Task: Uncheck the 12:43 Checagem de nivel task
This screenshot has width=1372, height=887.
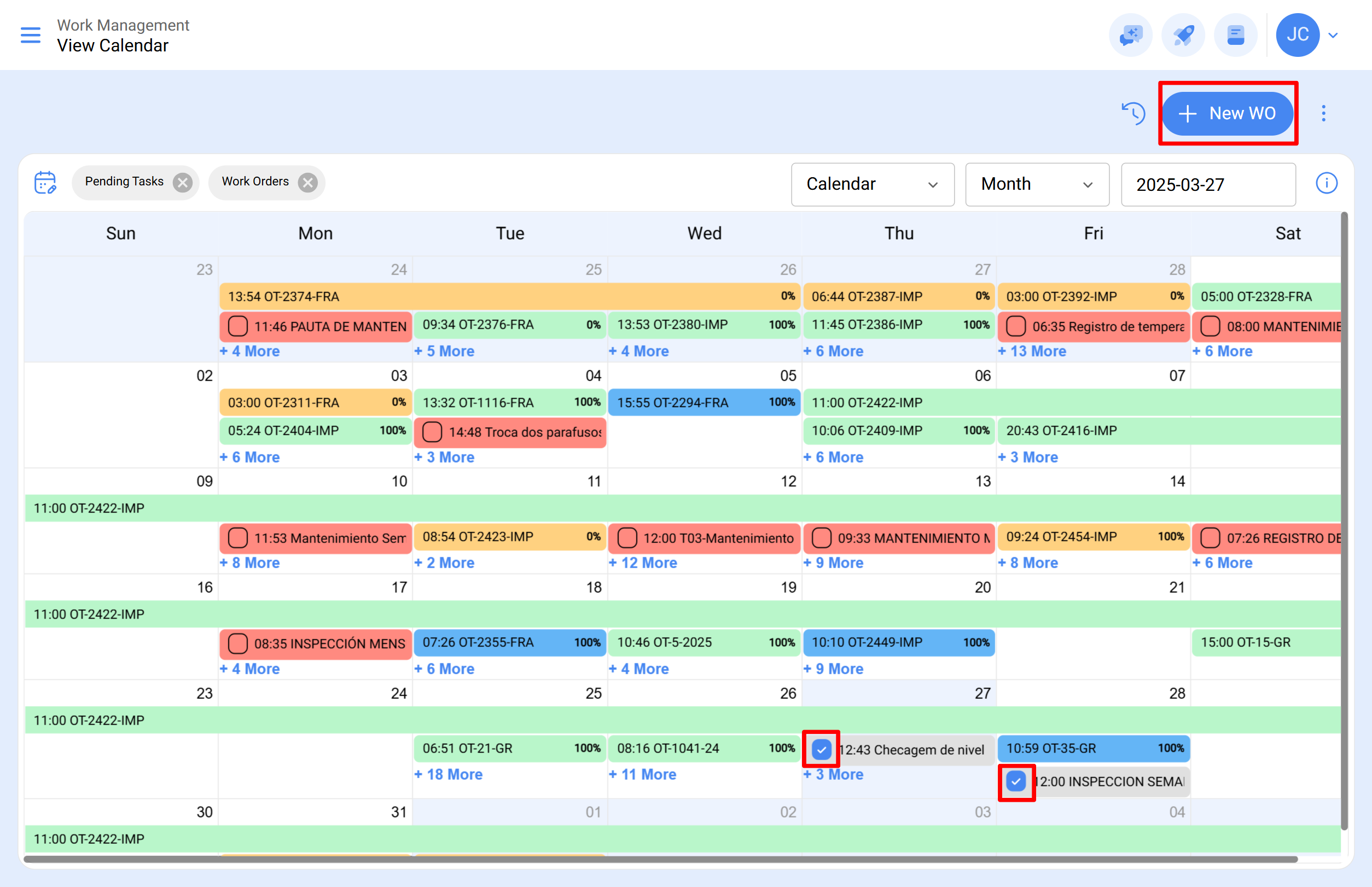Action: pos(821,749)
